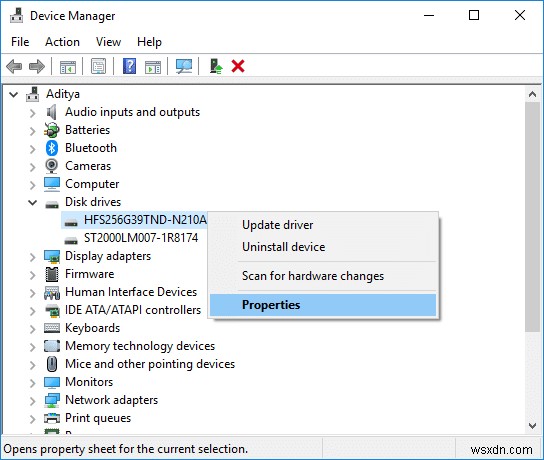The image size is (544, 460).
Task: Click the vertical scrollbar thumb
Action: click(x=533, y=217)
